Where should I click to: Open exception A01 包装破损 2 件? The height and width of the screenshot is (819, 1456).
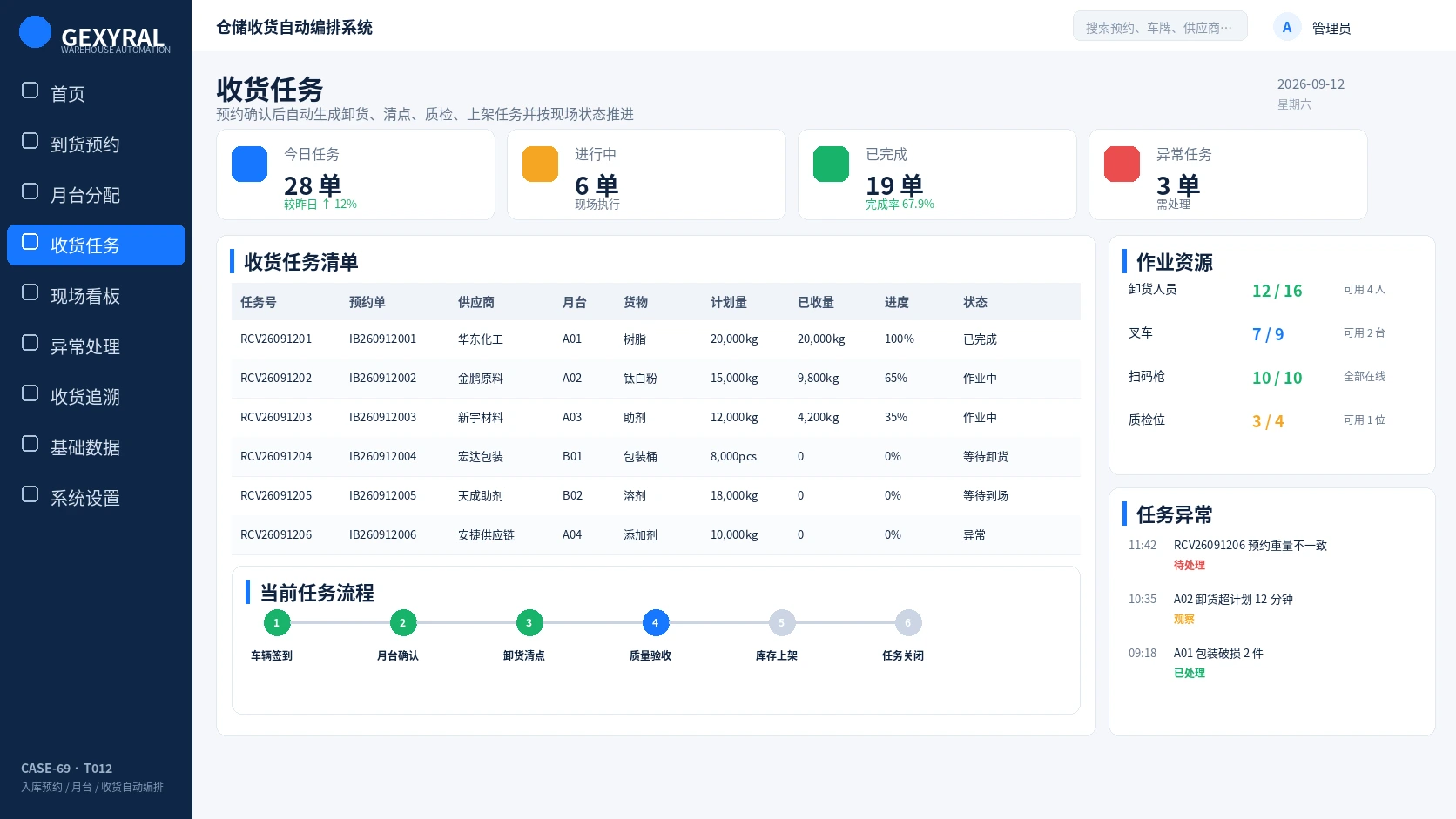(1218, 654)
